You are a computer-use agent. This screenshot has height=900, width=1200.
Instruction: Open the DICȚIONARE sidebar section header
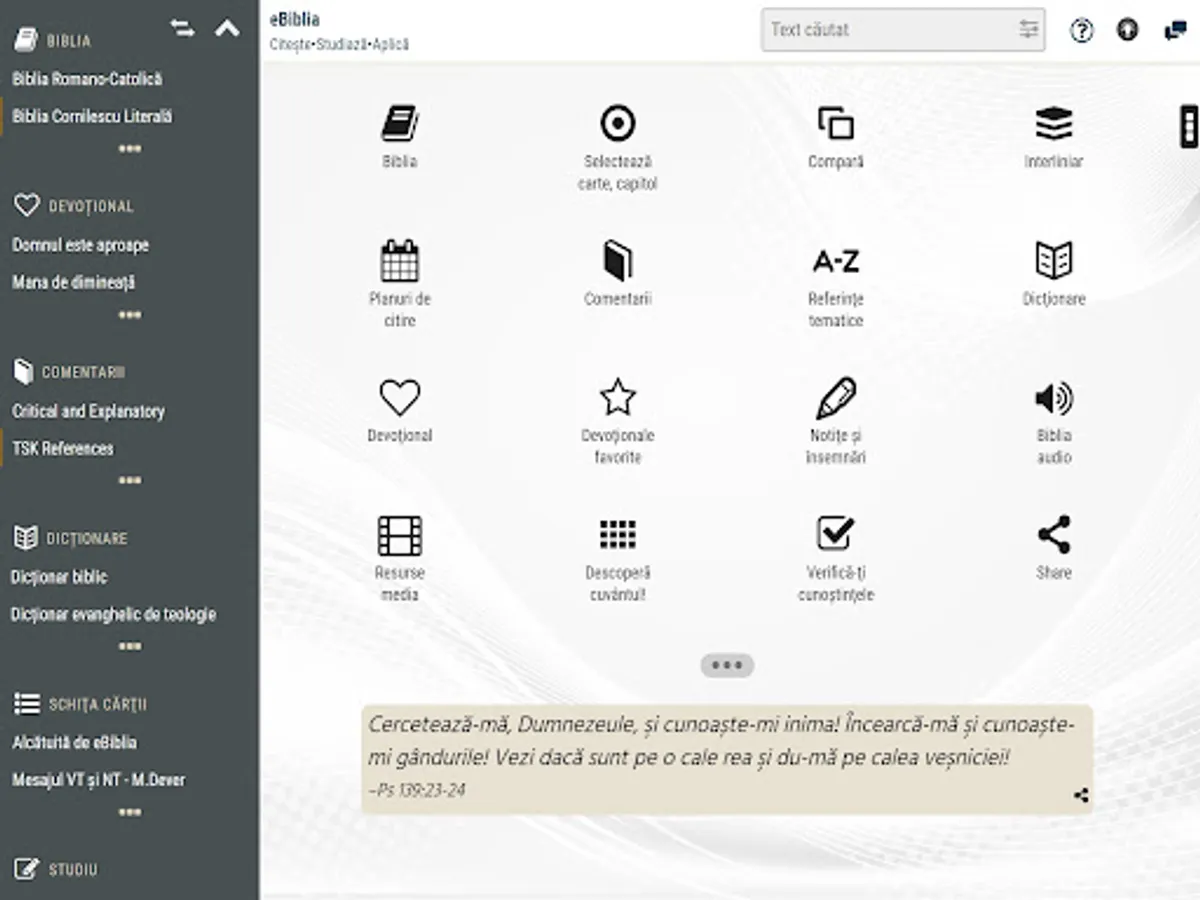pyautogui.click(x=70, y=538)
